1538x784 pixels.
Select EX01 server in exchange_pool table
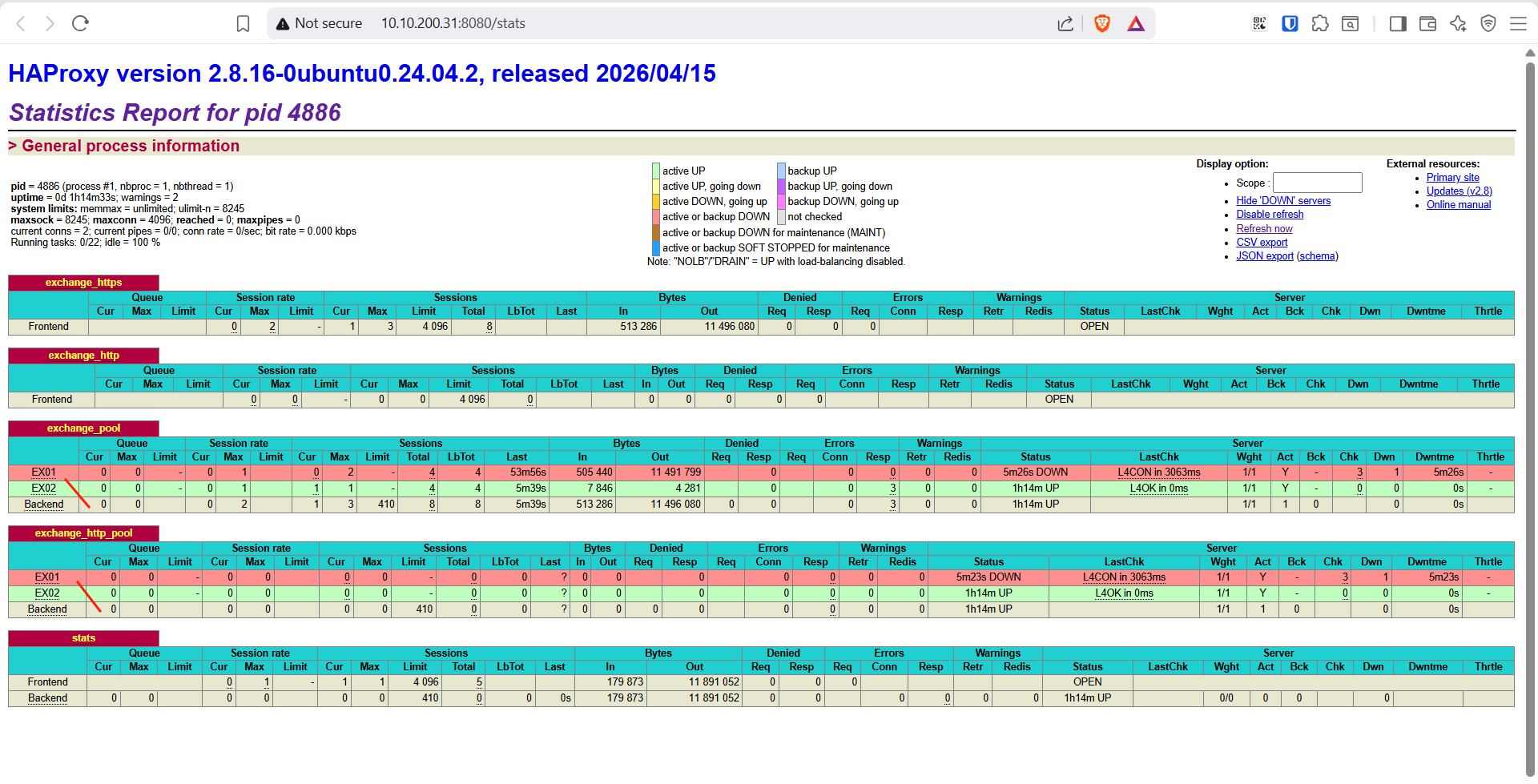pos(44,472)
